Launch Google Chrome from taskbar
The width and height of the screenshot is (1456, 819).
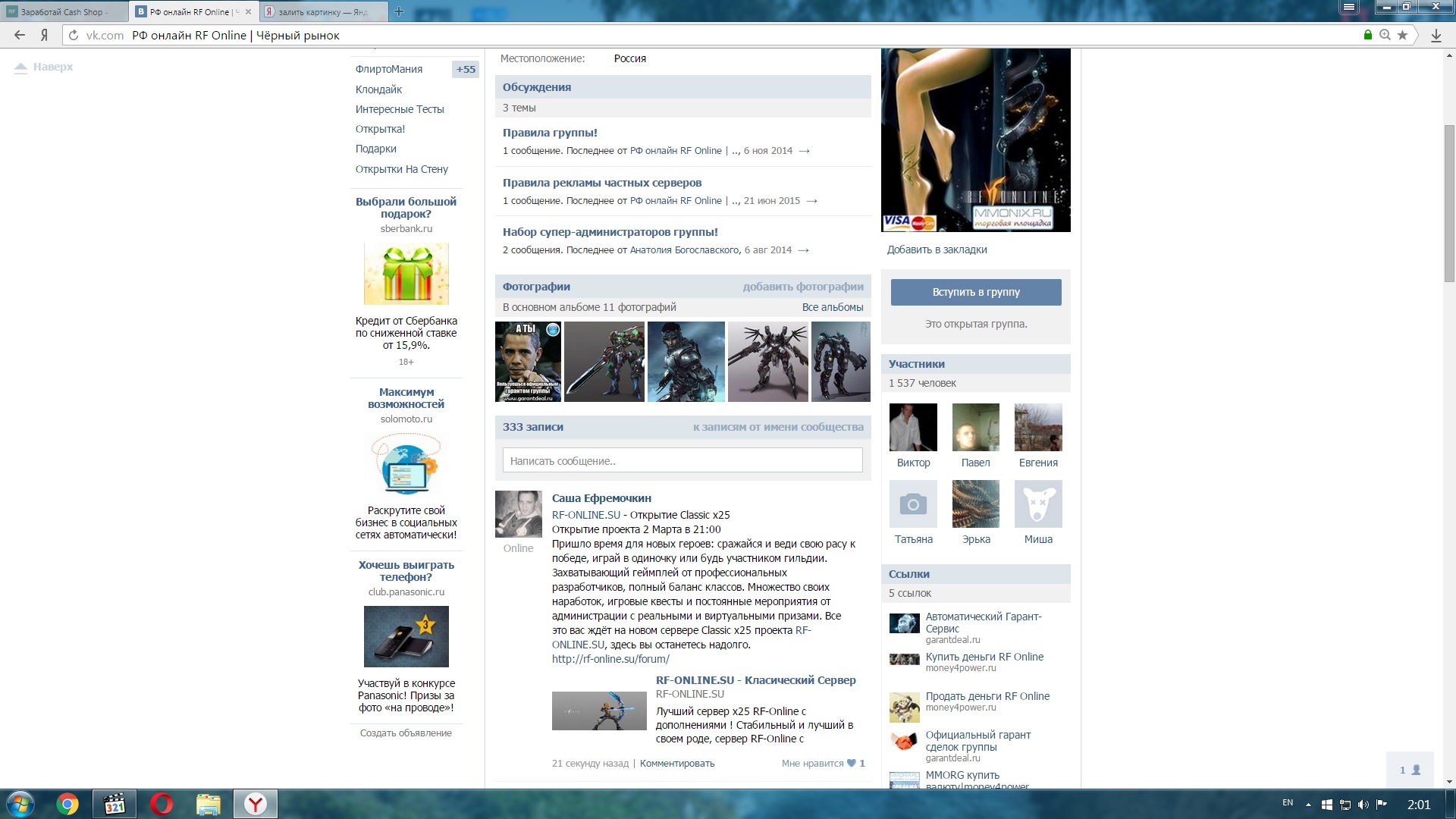tap(67, 804)
